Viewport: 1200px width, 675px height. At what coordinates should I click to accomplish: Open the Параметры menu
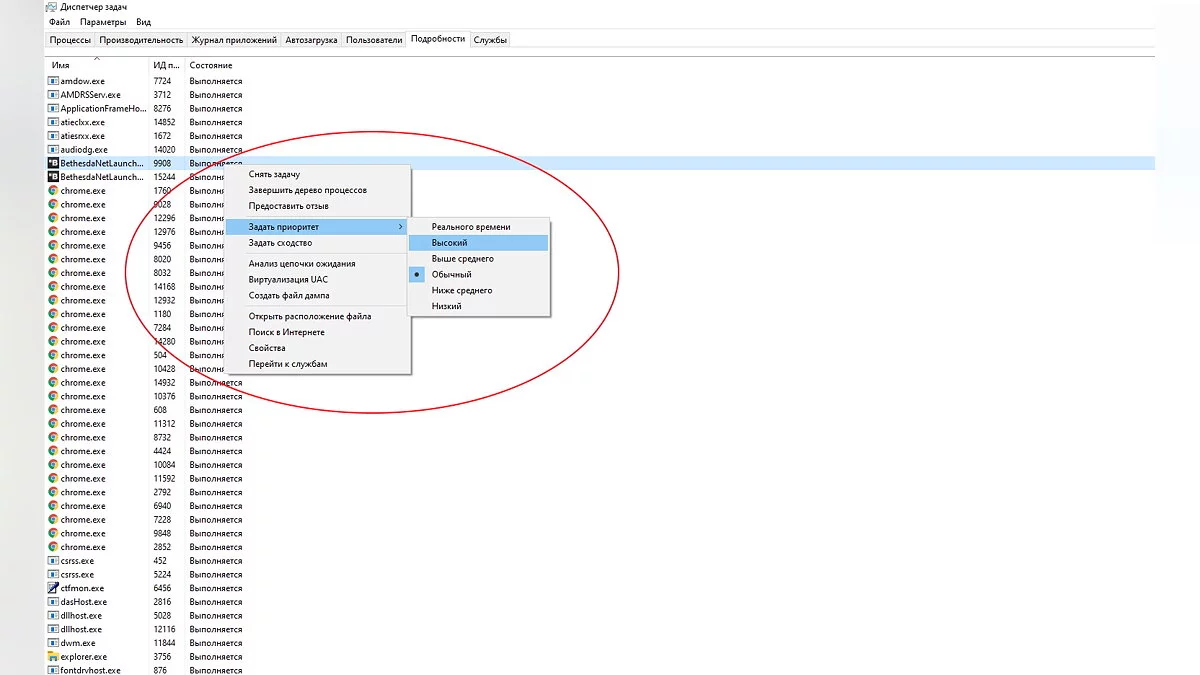[103, 22]
